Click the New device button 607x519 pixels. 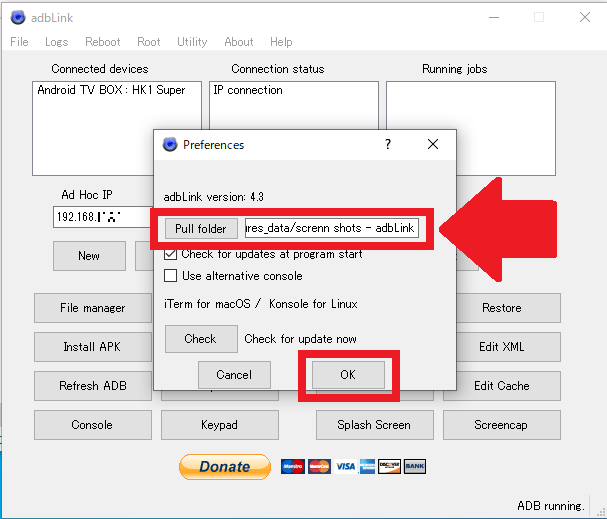point(89,256)
